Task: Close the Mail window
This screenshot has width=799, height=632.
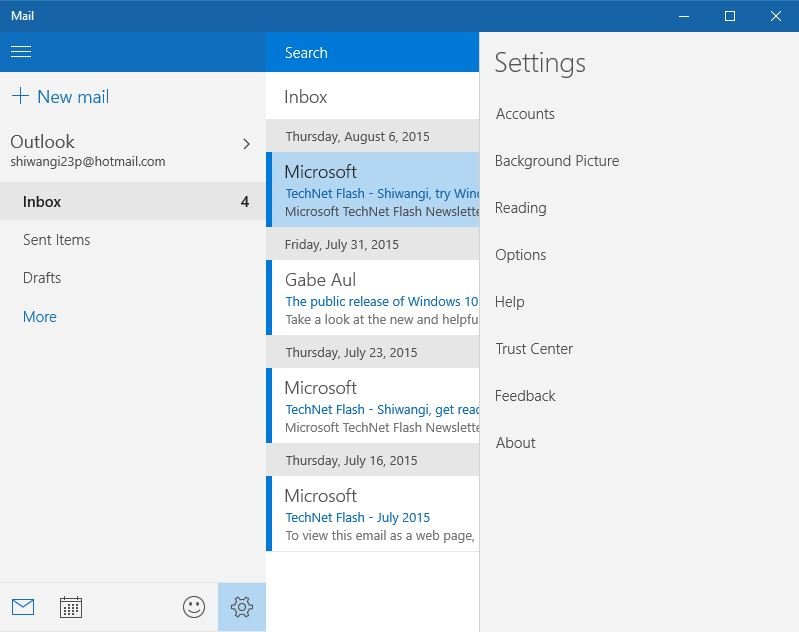Action: tap(776, 16)
